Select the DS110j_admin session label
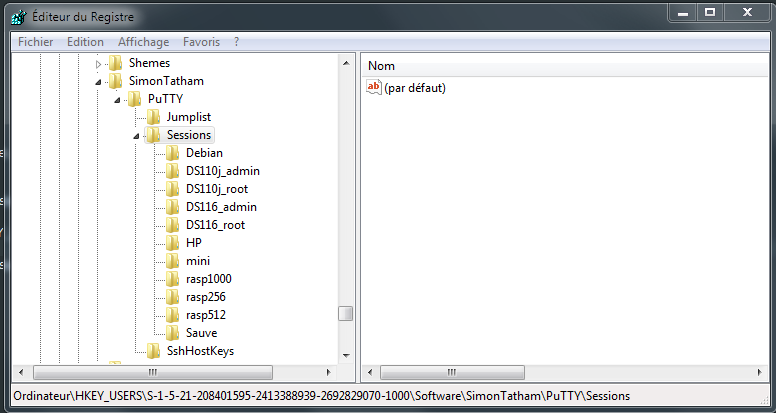 223,171
